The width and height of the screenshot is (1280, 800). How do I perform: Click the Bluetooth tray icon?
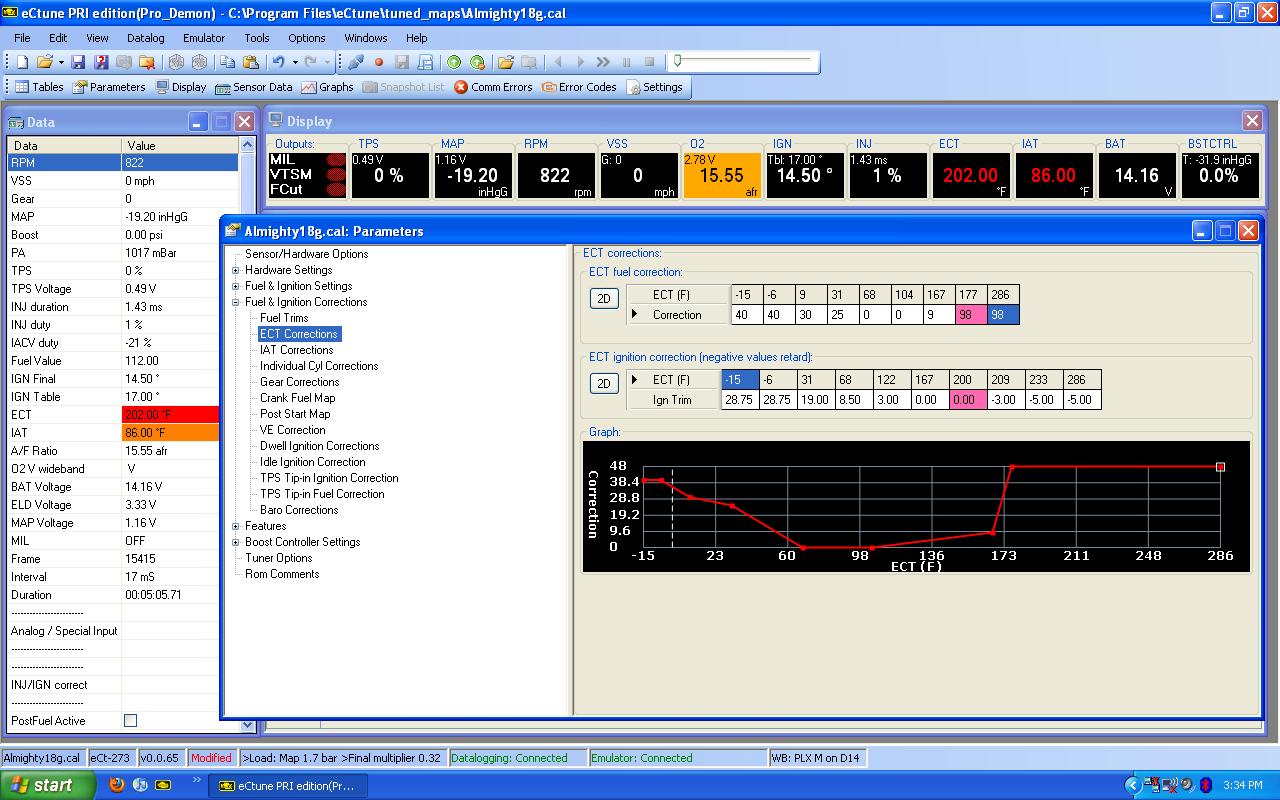tap(1205, 785)
